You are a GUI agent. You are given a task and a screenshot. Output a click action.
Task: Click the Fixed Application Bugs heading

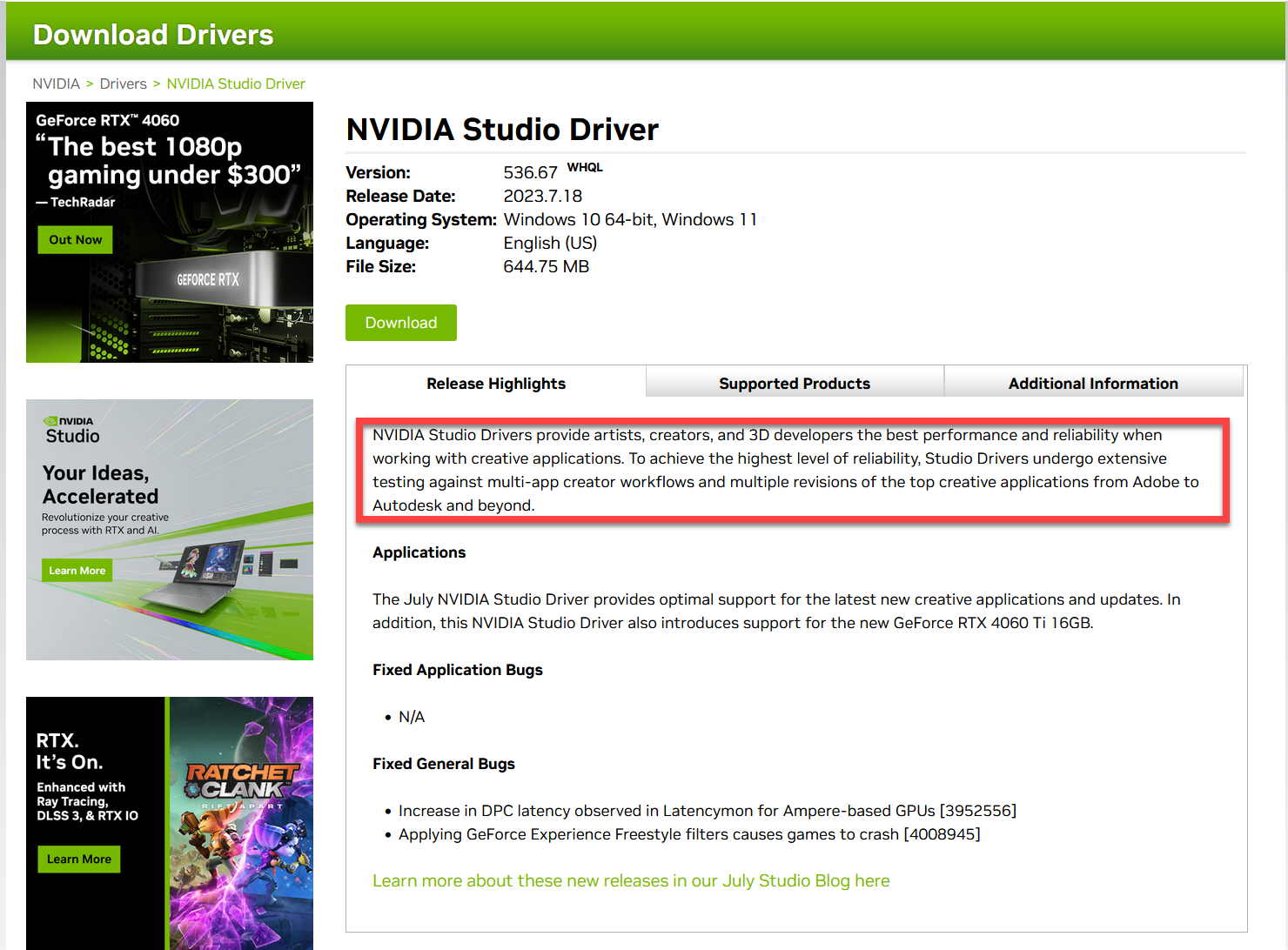pos(457,670)
